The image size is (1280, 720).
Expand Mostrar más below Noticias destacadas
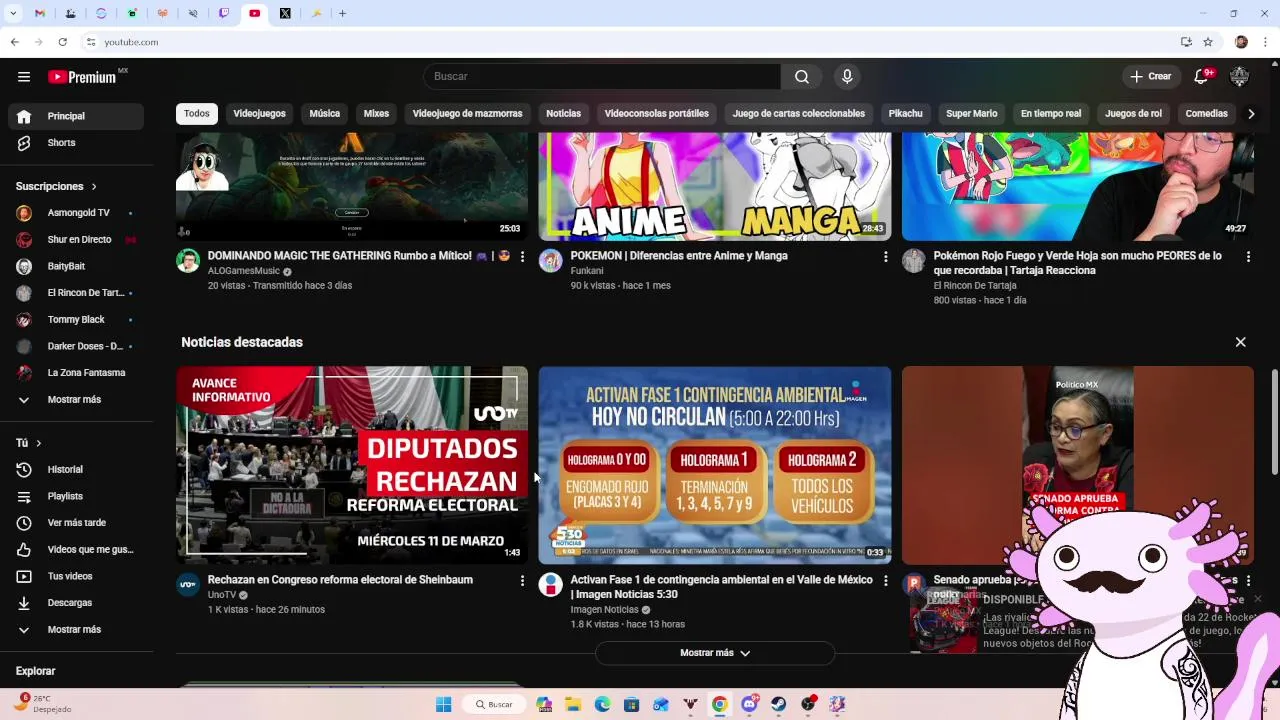click(x=715, y=653)
